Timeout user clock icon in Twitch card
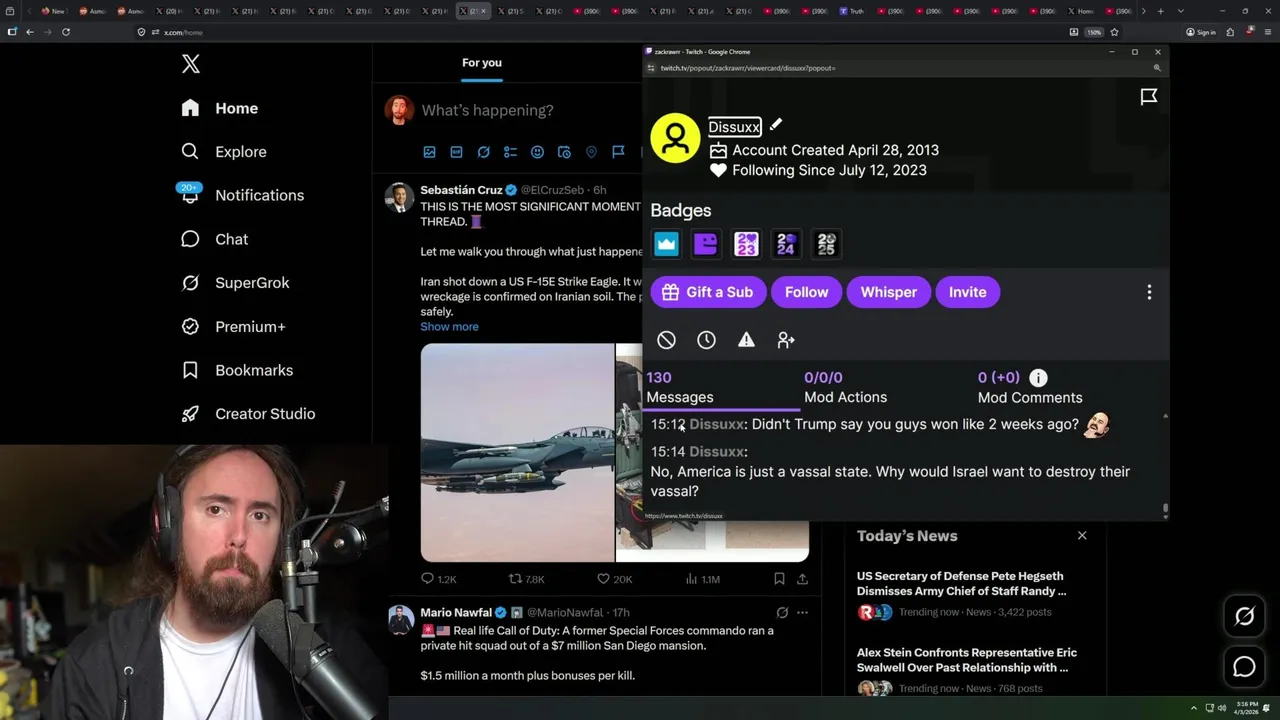Image resolution: width=1280 pixels, height=720 pixels. [x=706, y=340]
